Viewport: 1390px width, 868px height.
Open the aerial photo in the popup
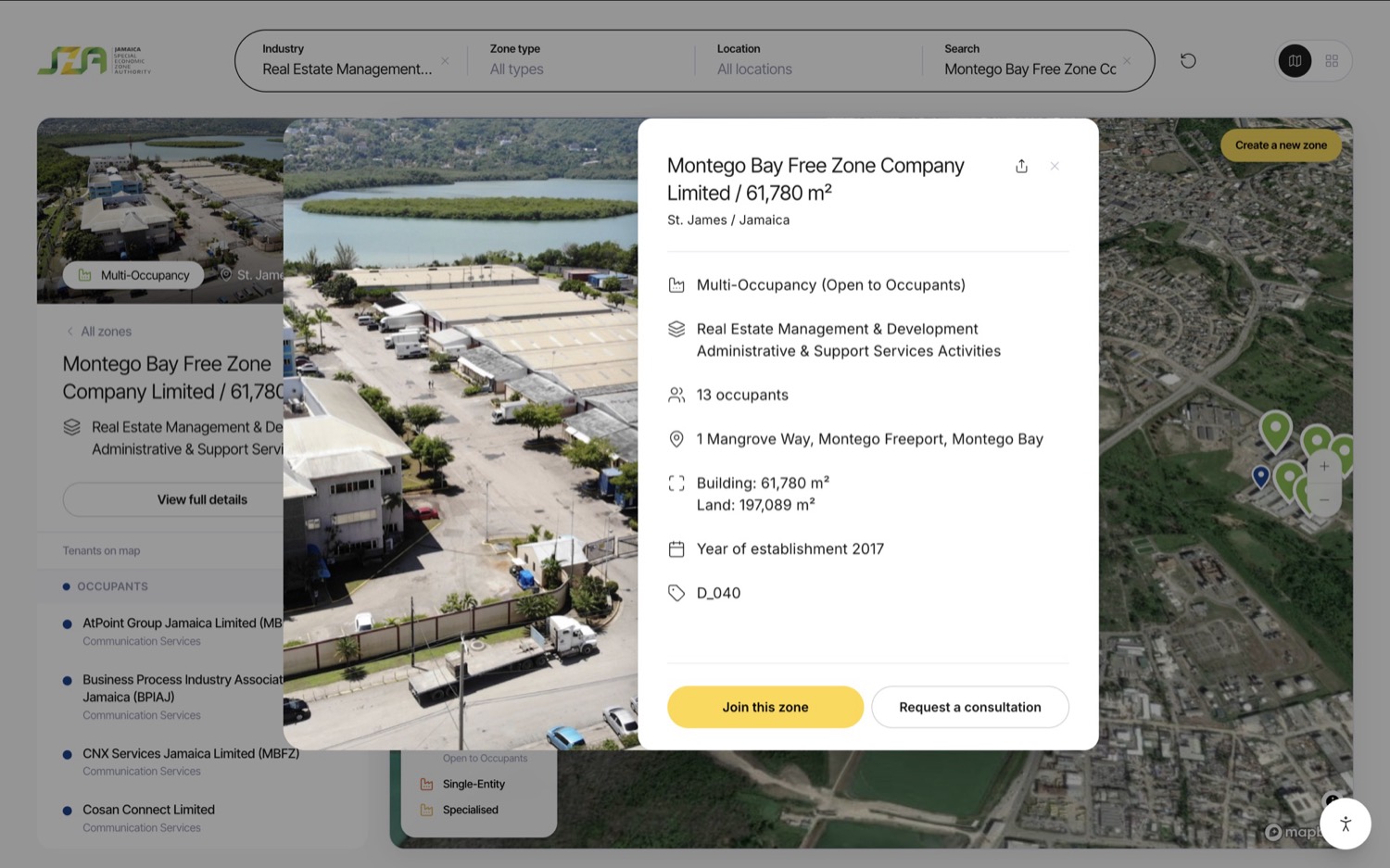pos(461,434)
